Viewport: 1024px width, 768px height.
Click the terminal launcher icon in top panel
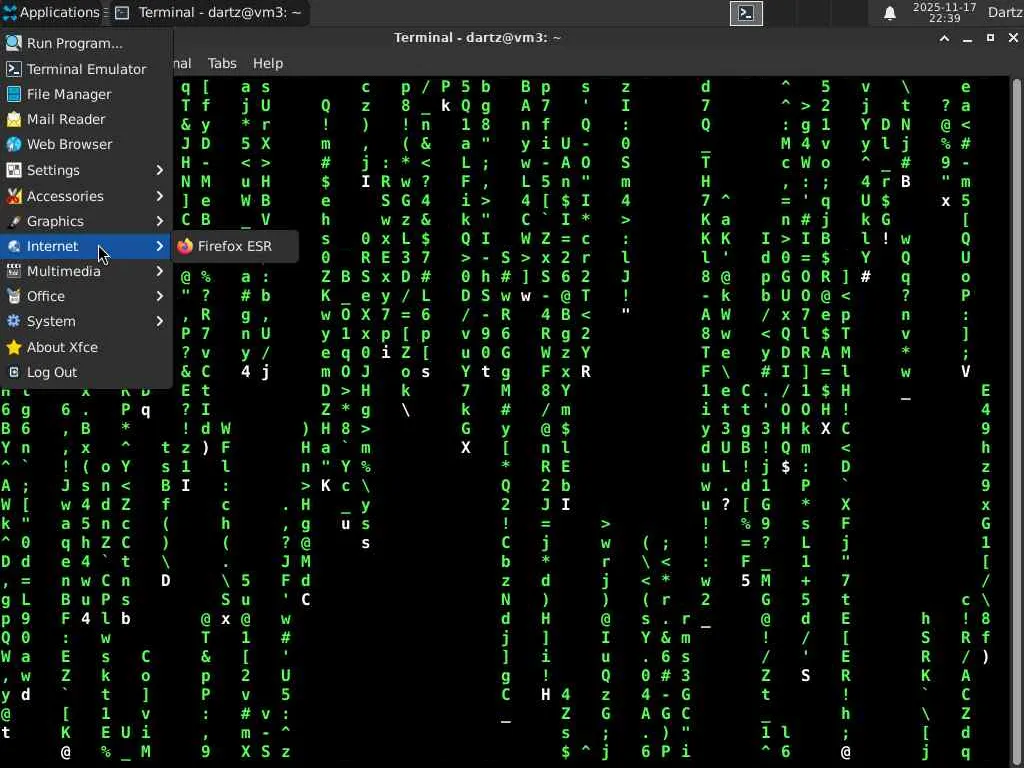click(746, 13)
